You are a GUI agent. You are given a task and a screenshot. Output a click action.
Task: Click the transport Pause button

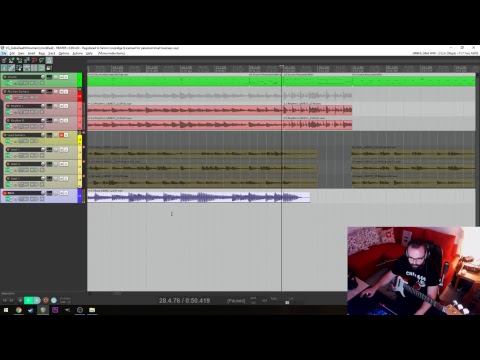37,300
